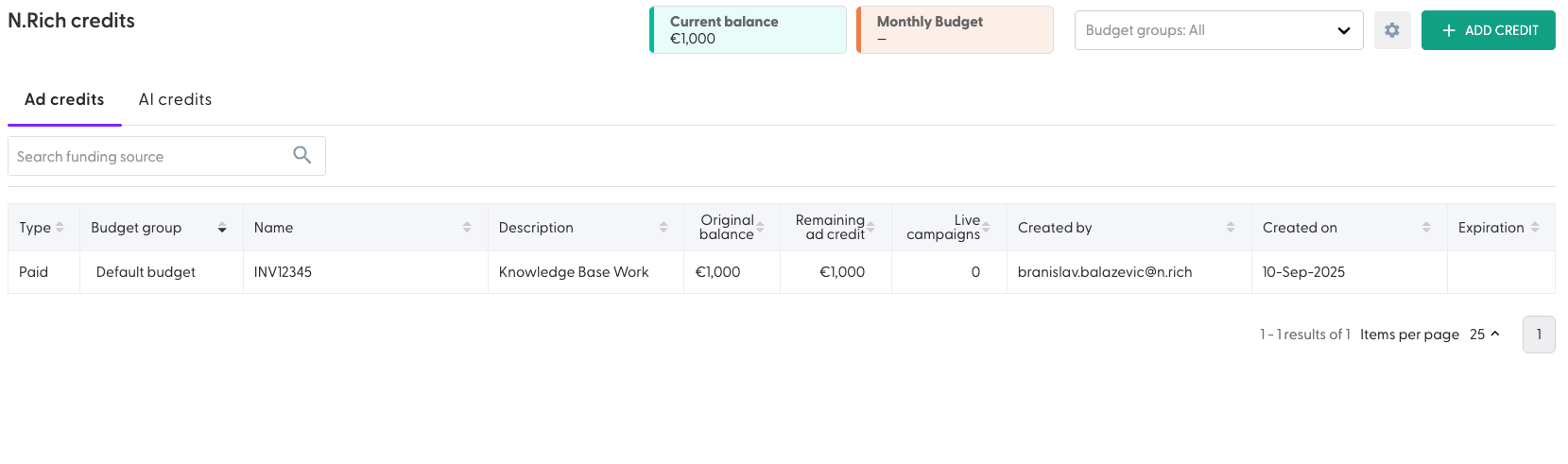Sort by Expiration column arrows

1535,227
